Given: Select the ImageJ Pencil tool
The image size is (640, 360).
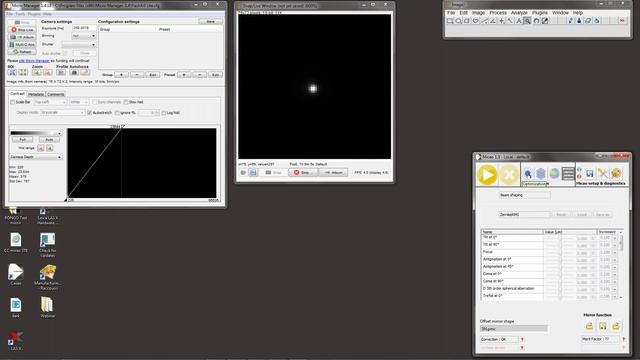Looking at the screenshot, I should click(570, 20).
